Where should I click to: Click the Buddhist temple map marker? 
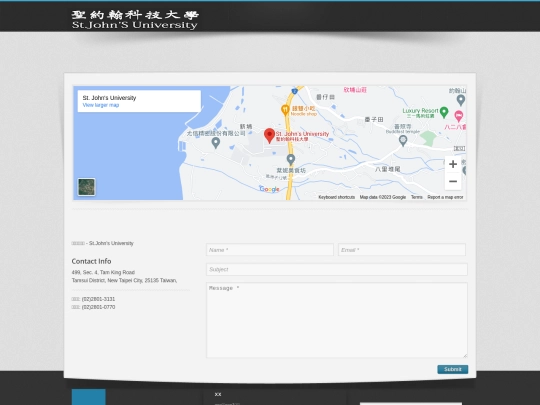pos(403,140)
